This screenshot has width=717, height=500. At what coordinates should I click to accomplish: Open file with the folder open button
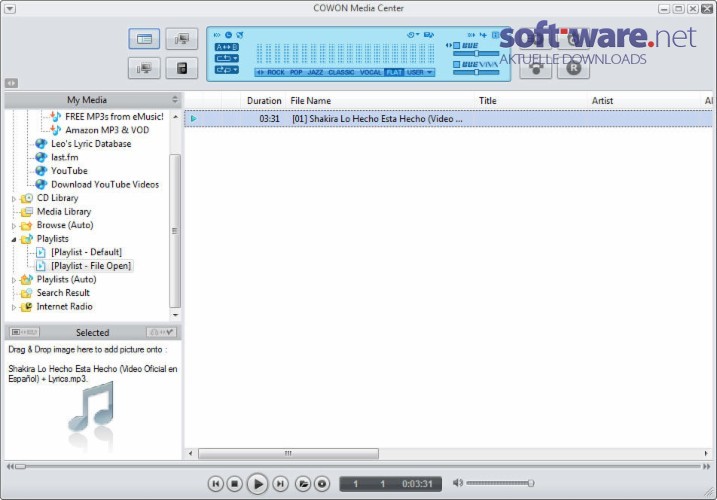tap(303, 484)
